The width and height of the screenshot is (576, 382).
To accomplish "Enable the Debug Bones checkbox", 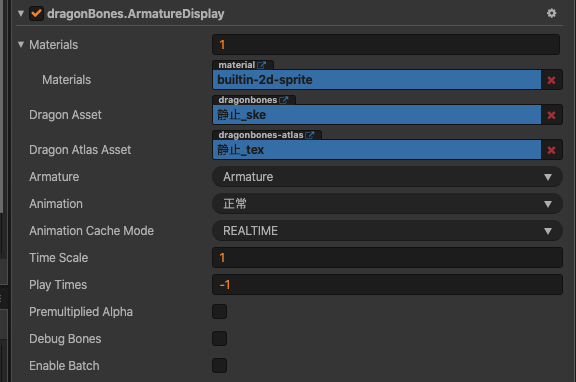I will click(219, 338).
